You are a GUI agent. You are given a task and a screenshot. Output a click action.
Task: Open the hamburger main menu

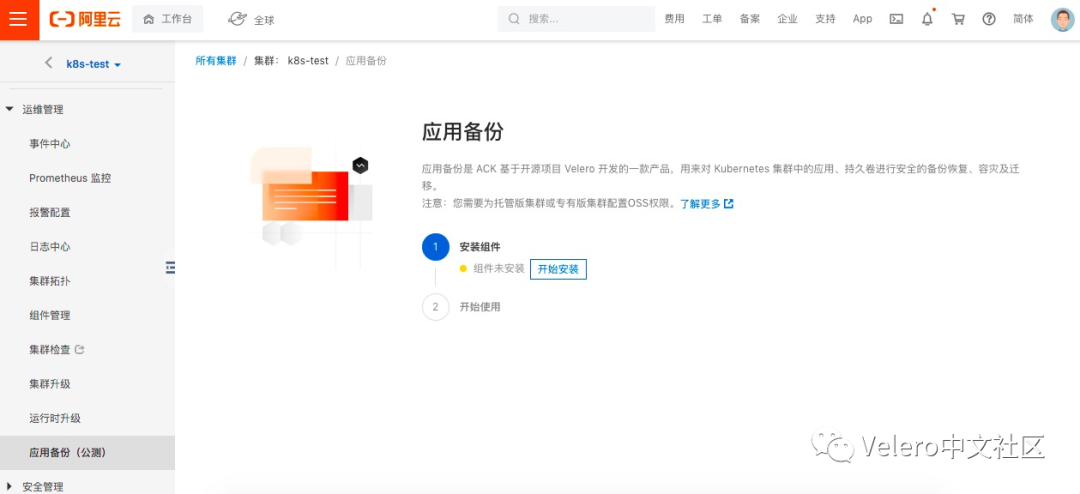[19, 19]
